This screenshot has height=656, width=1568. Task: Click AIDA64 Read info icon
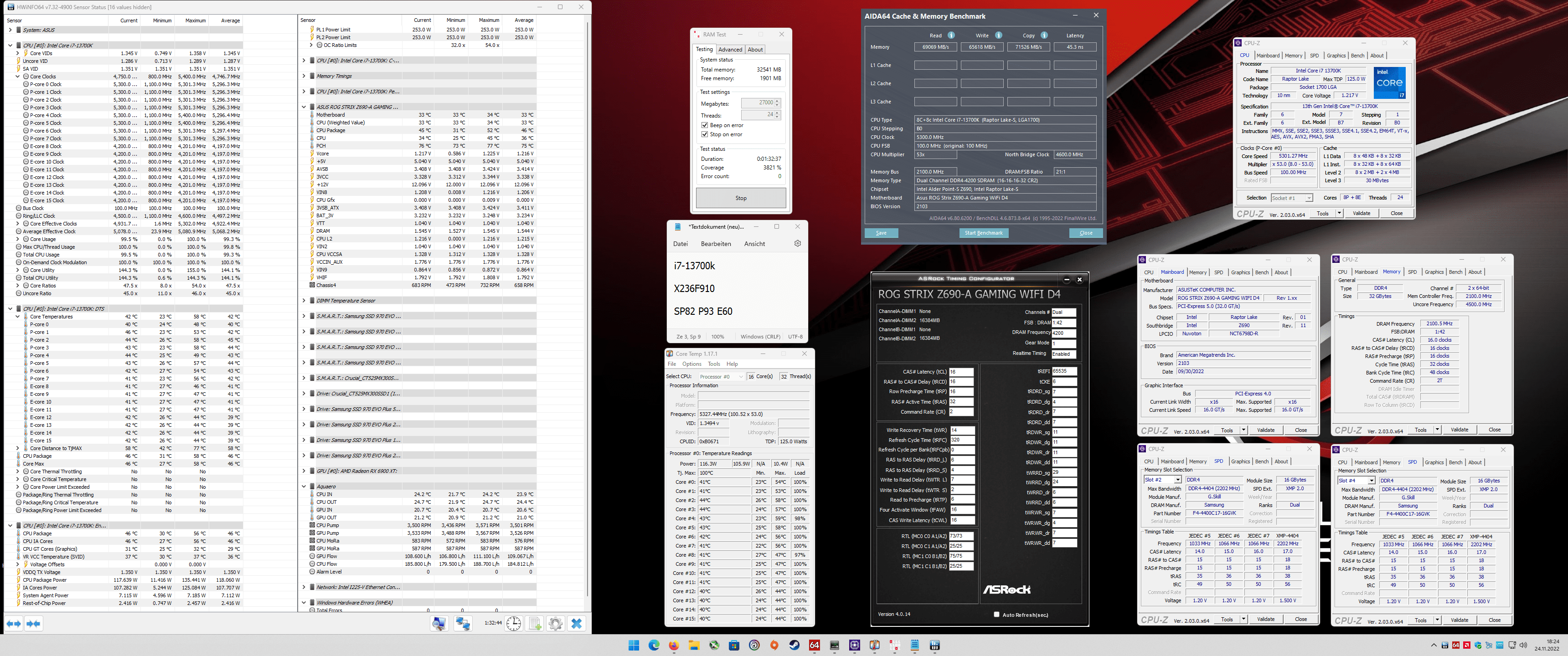pos(951,35)
